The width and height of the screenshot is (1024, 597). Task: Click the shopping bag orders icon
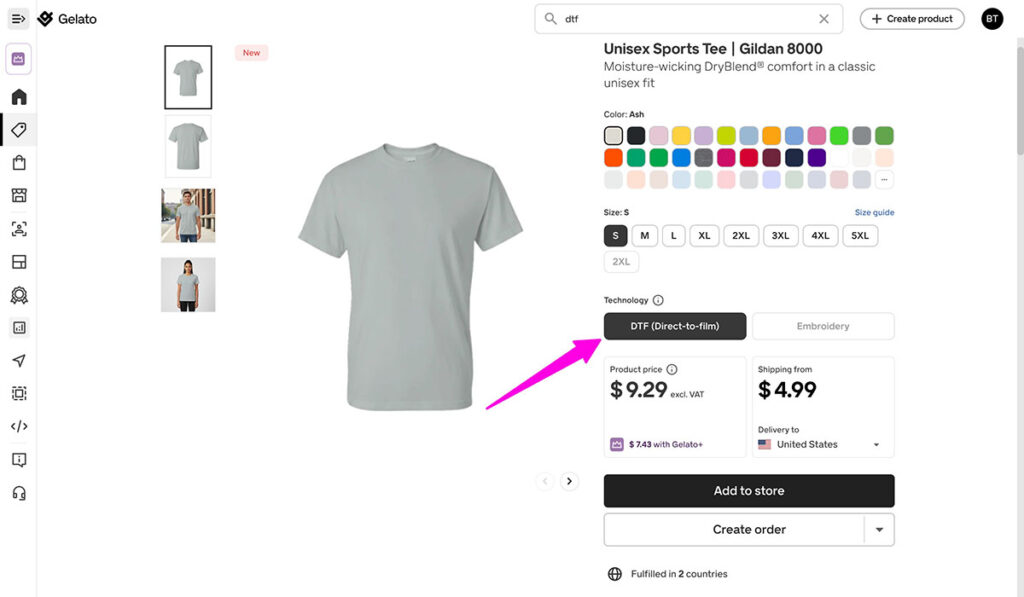click(x=19, y=163)
